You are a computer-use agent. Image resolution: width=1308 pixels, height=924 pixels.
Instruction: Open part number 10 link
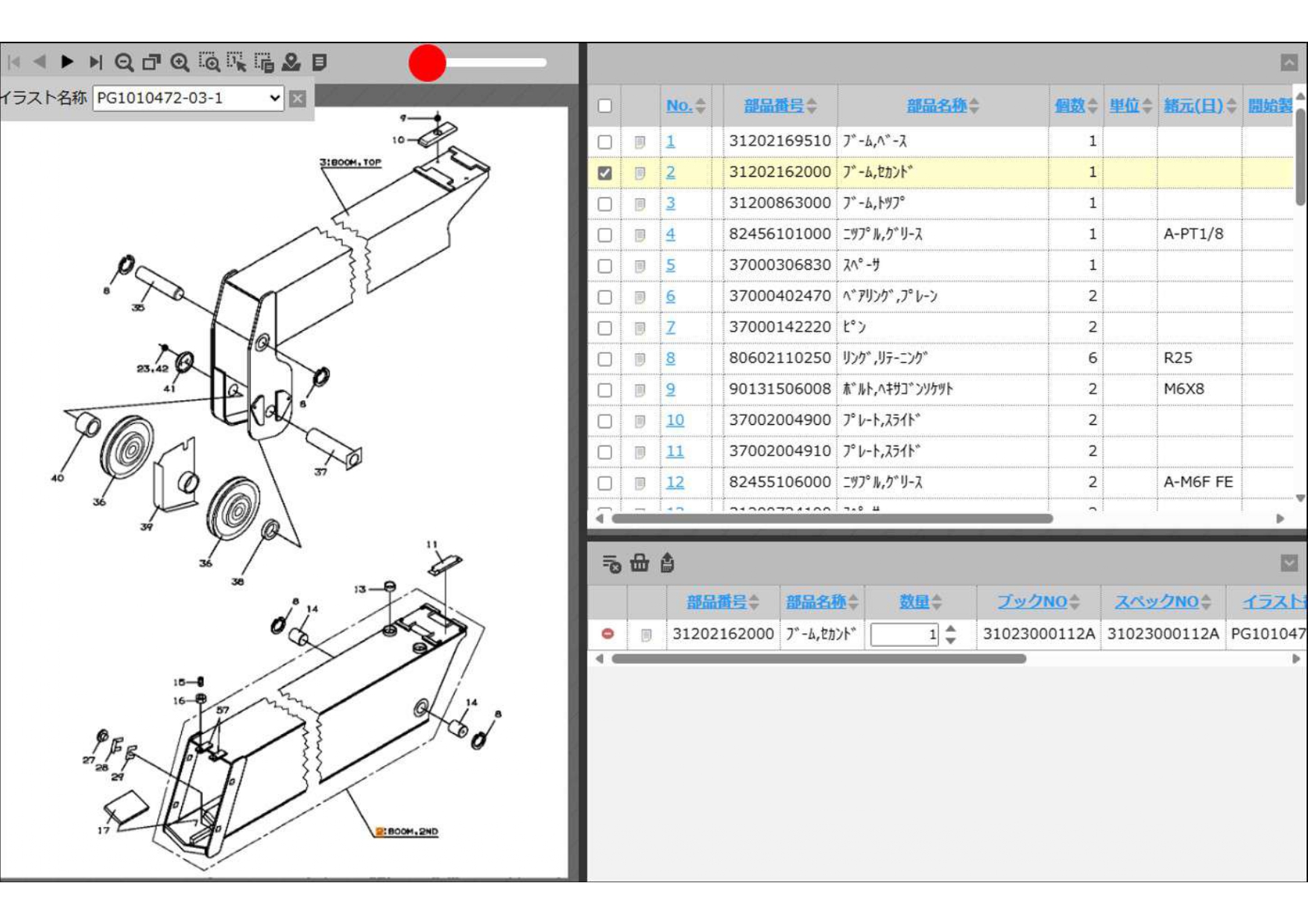coord(674,420)
